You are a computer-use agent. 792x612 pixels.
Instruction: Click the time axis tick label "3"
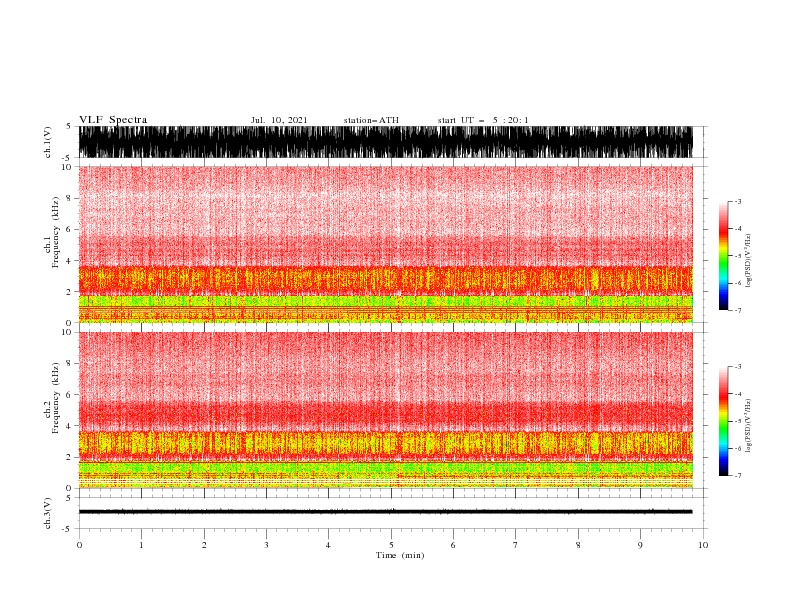266,545
